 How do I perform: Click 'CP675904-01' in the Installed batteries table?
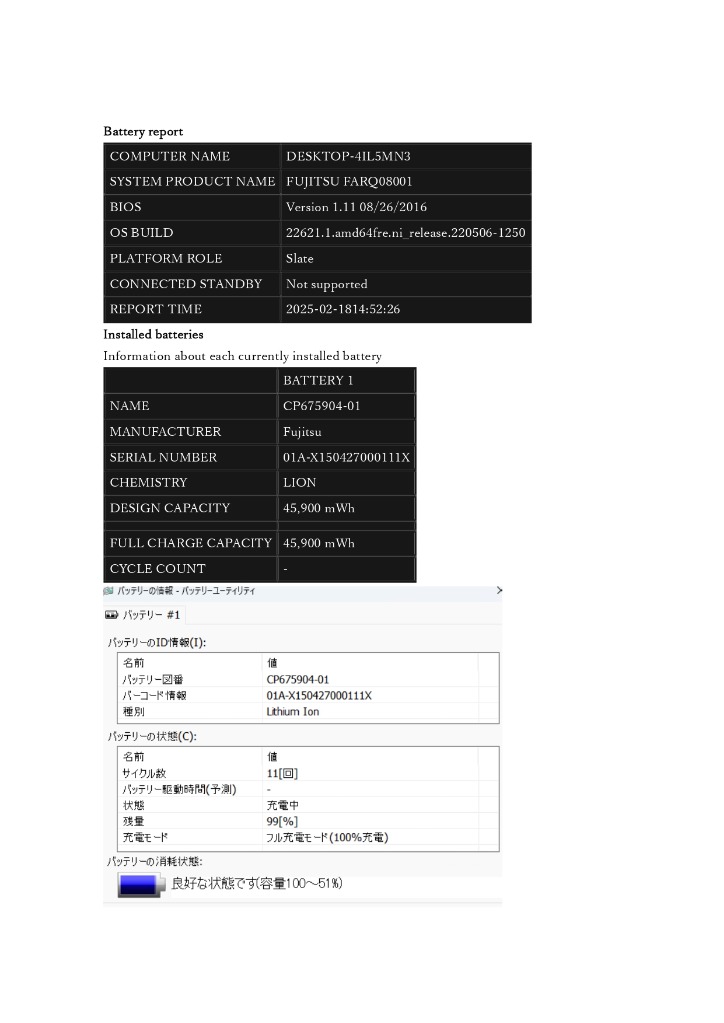[322, 406]
